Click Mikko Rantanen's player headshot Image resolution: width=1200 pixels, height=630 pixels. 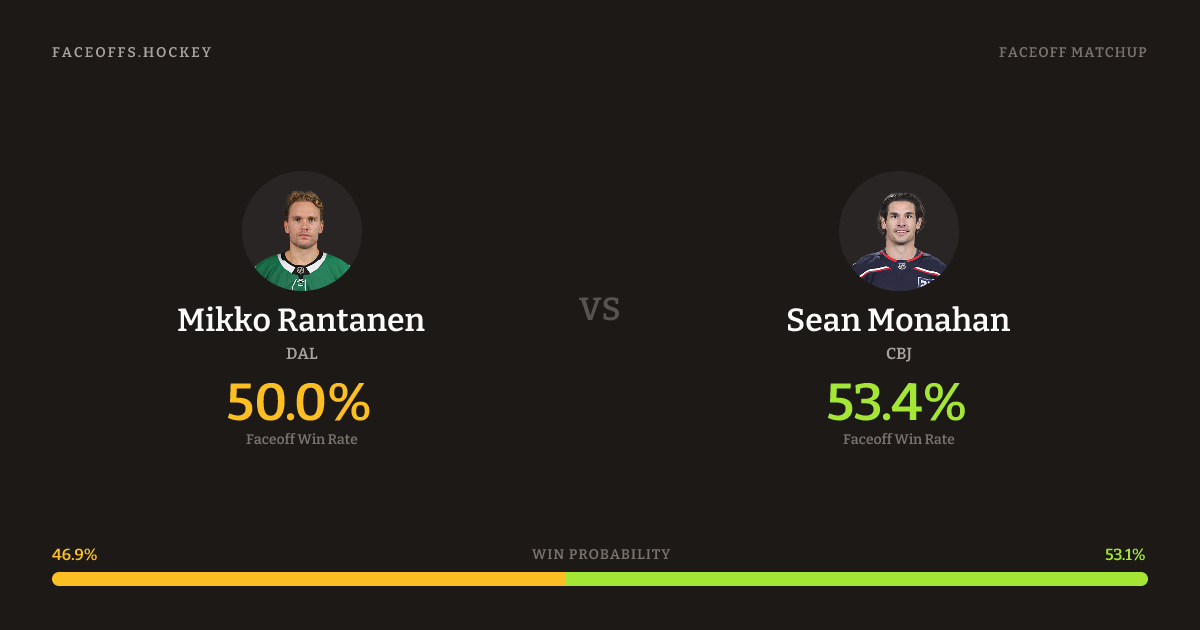click(302, 231)
